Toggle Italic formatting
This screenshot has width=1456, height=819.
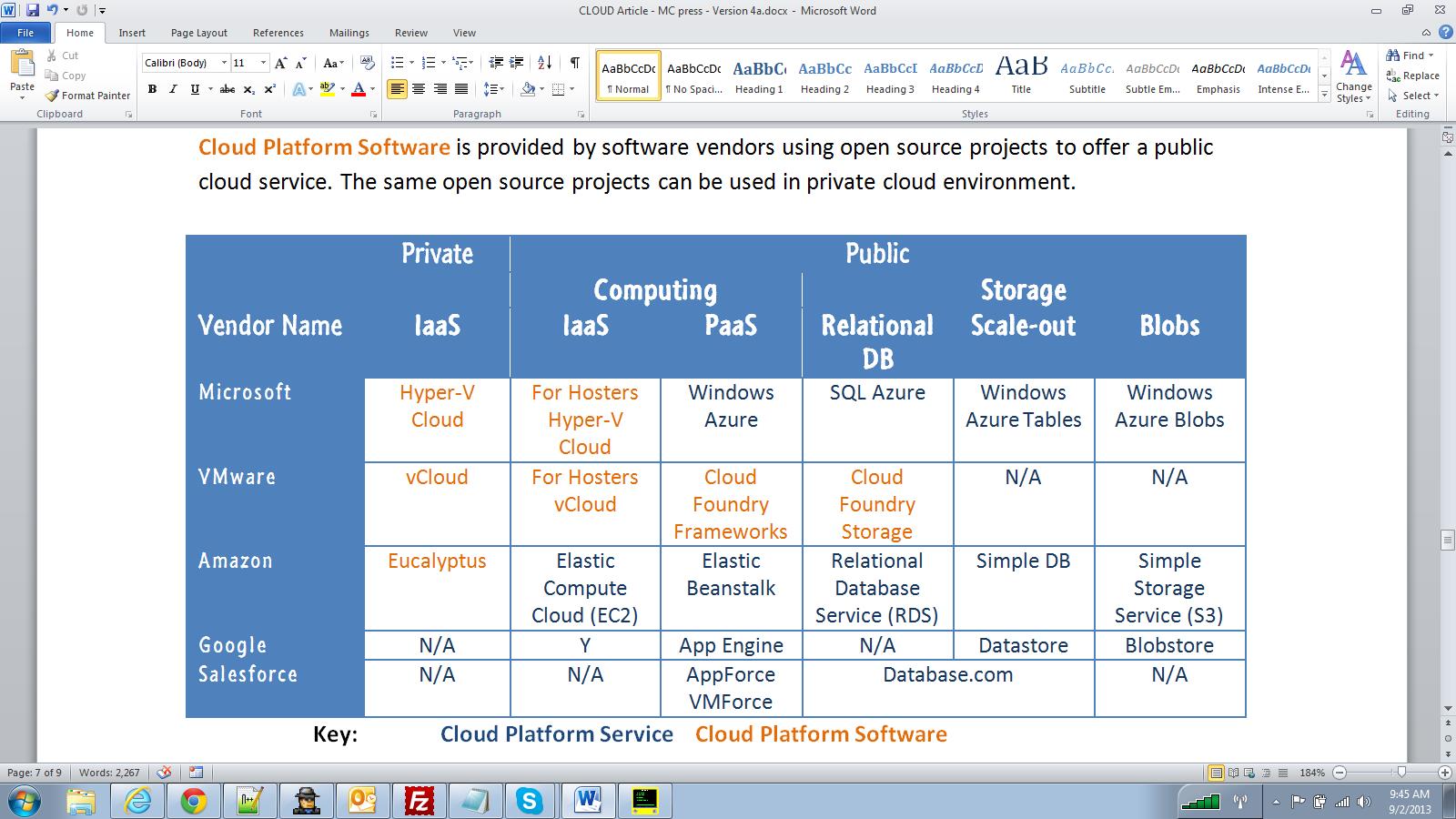[173, 89]
